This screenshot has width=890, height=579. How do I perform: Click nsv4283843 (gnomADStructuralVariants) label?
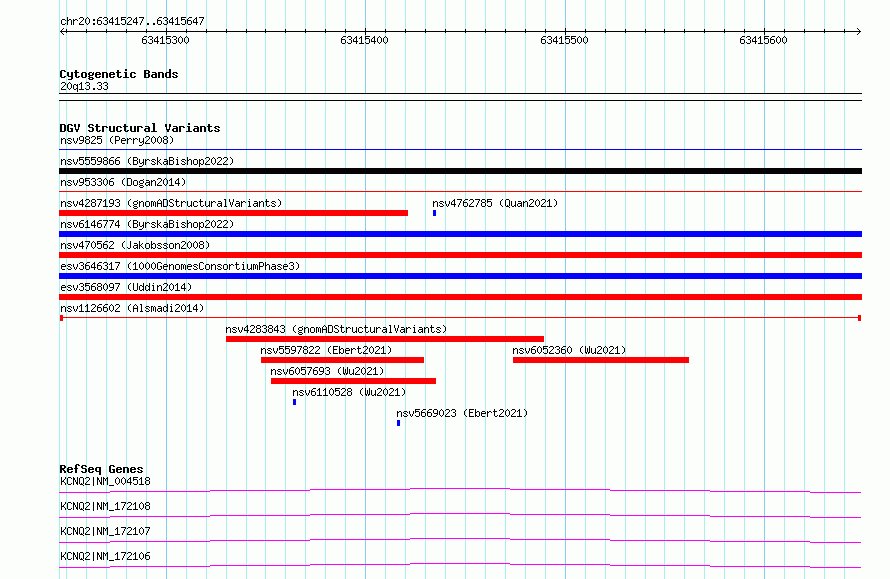[336, 329]
